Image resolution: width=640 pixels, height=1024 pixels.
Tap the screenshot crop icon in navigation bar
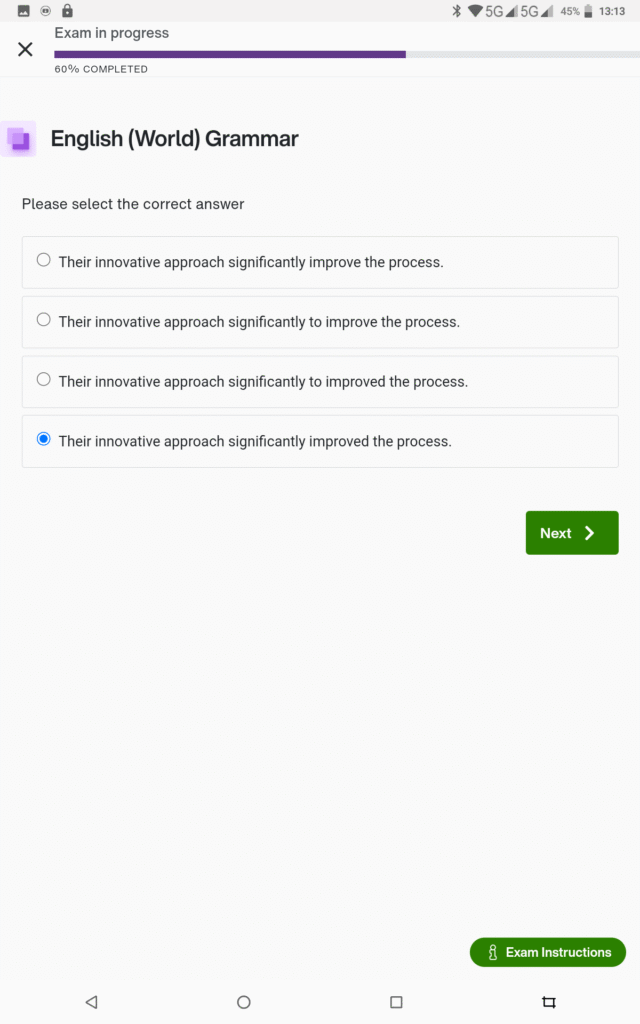coord(548,1001)
